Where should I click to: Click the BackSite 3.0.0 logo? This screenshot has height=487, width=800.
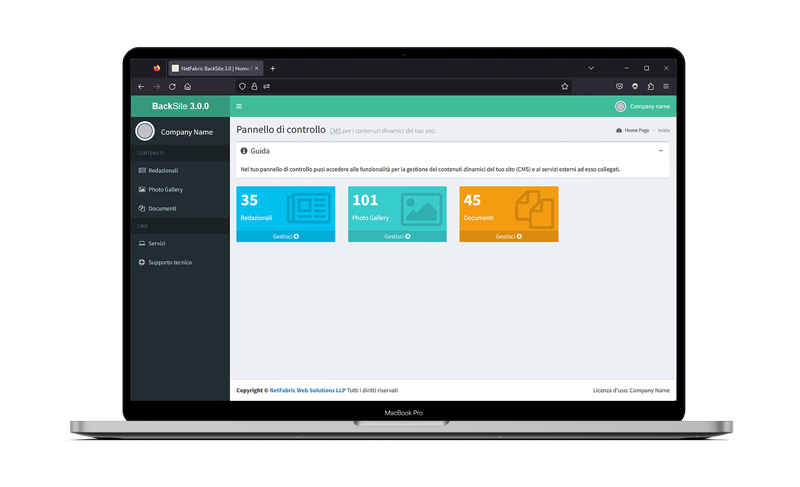(x=180, y=106)
